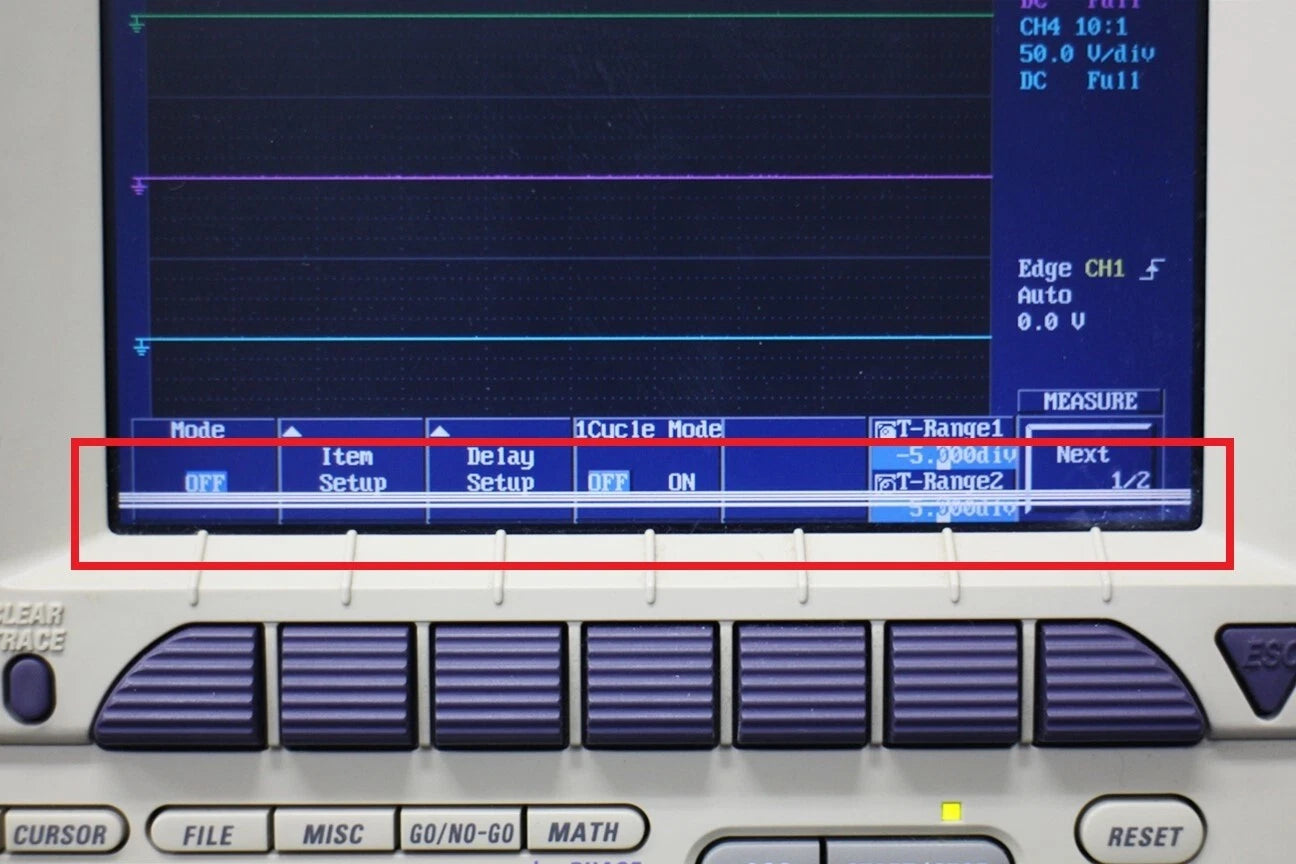Select the MATH key
This screenshot has height=864, width=1296.
[585, 831]
